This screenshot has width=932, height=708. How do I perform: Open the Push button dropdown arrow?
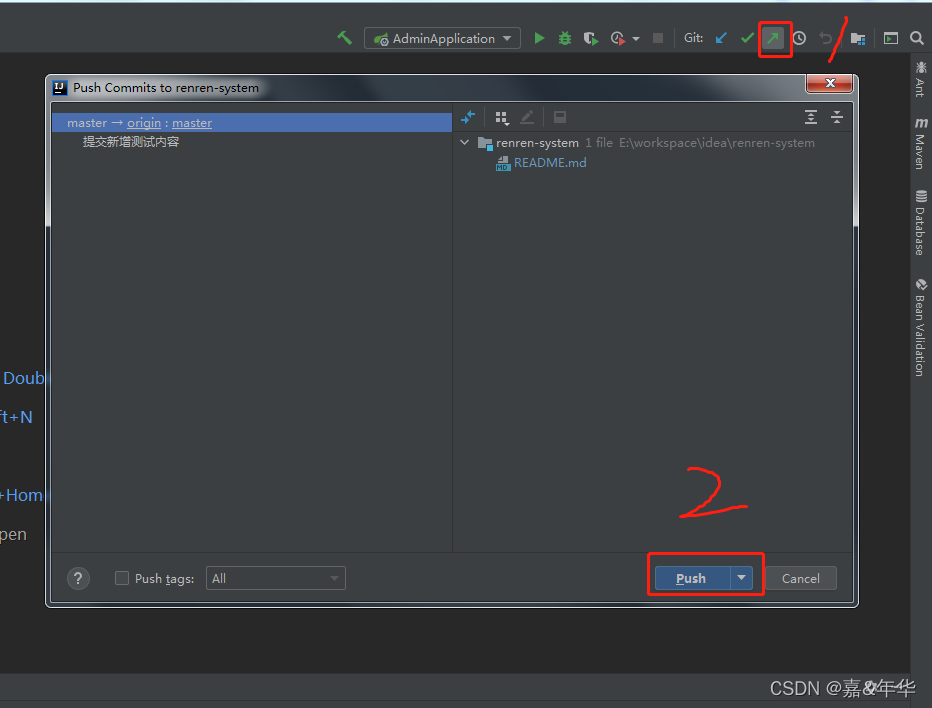click(741, 578)
